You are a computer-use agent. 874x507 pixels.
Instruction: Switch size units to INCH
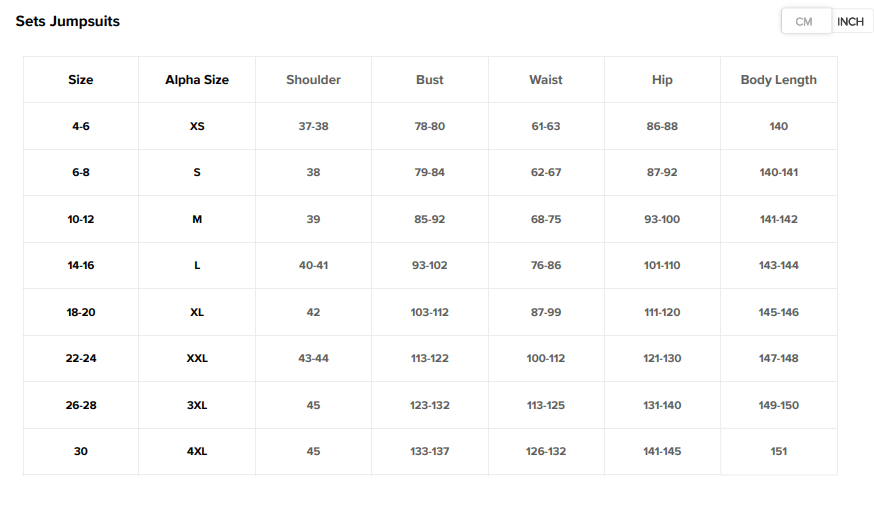[x=850, y=22]
